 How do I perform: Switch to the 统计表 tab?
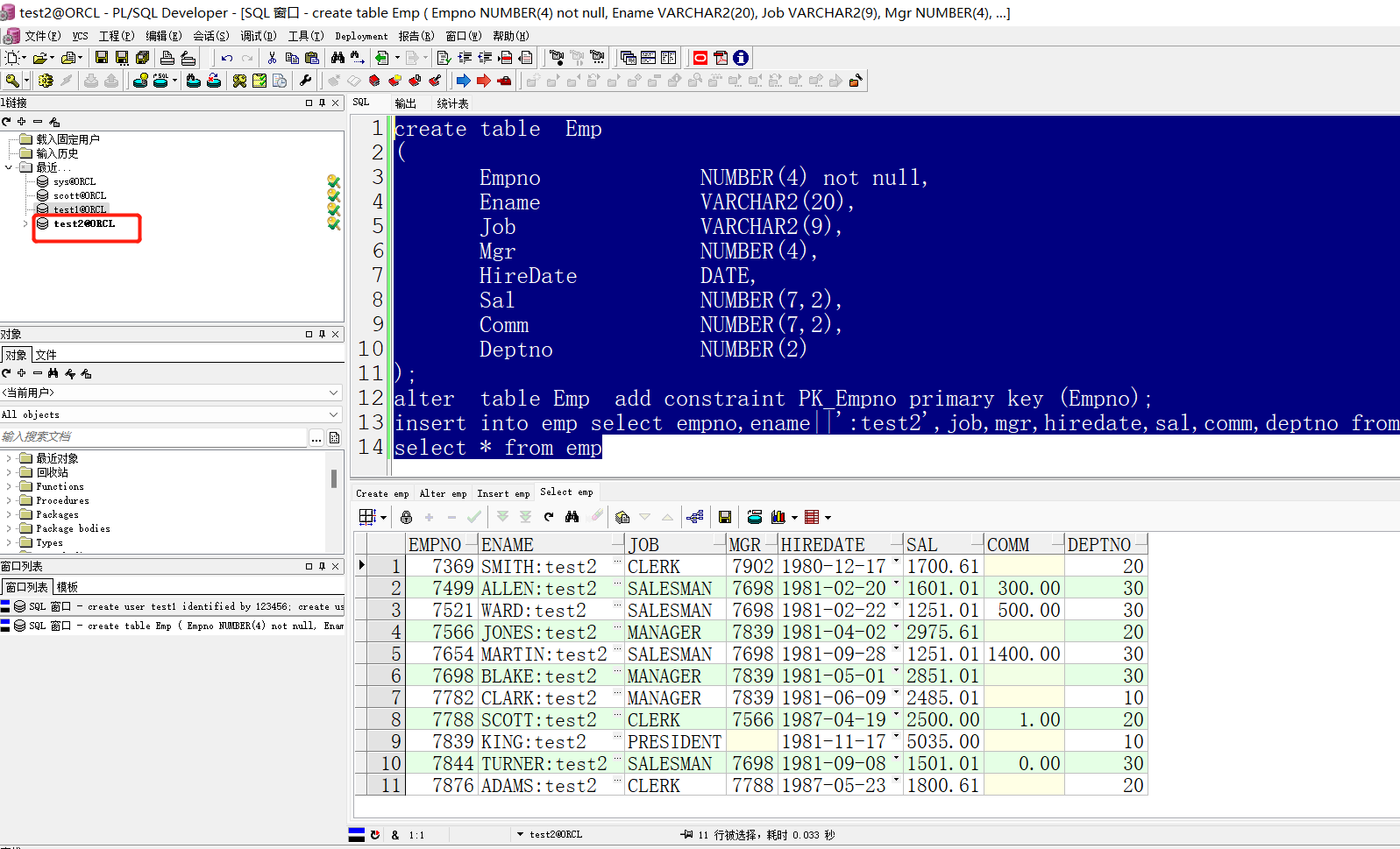point(452,103)
